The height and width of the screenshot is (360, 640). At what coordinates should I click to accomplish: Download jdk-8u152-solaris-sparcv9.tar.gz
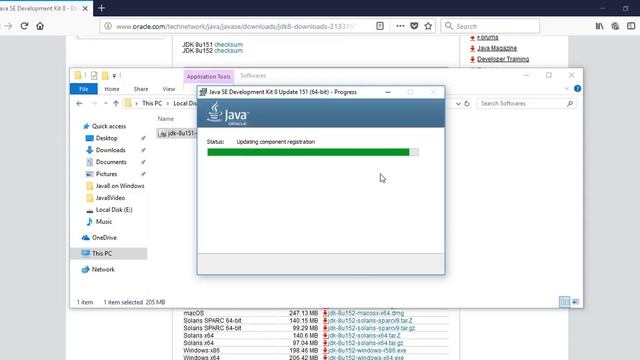pyautogui.click(x=371, y=328)
